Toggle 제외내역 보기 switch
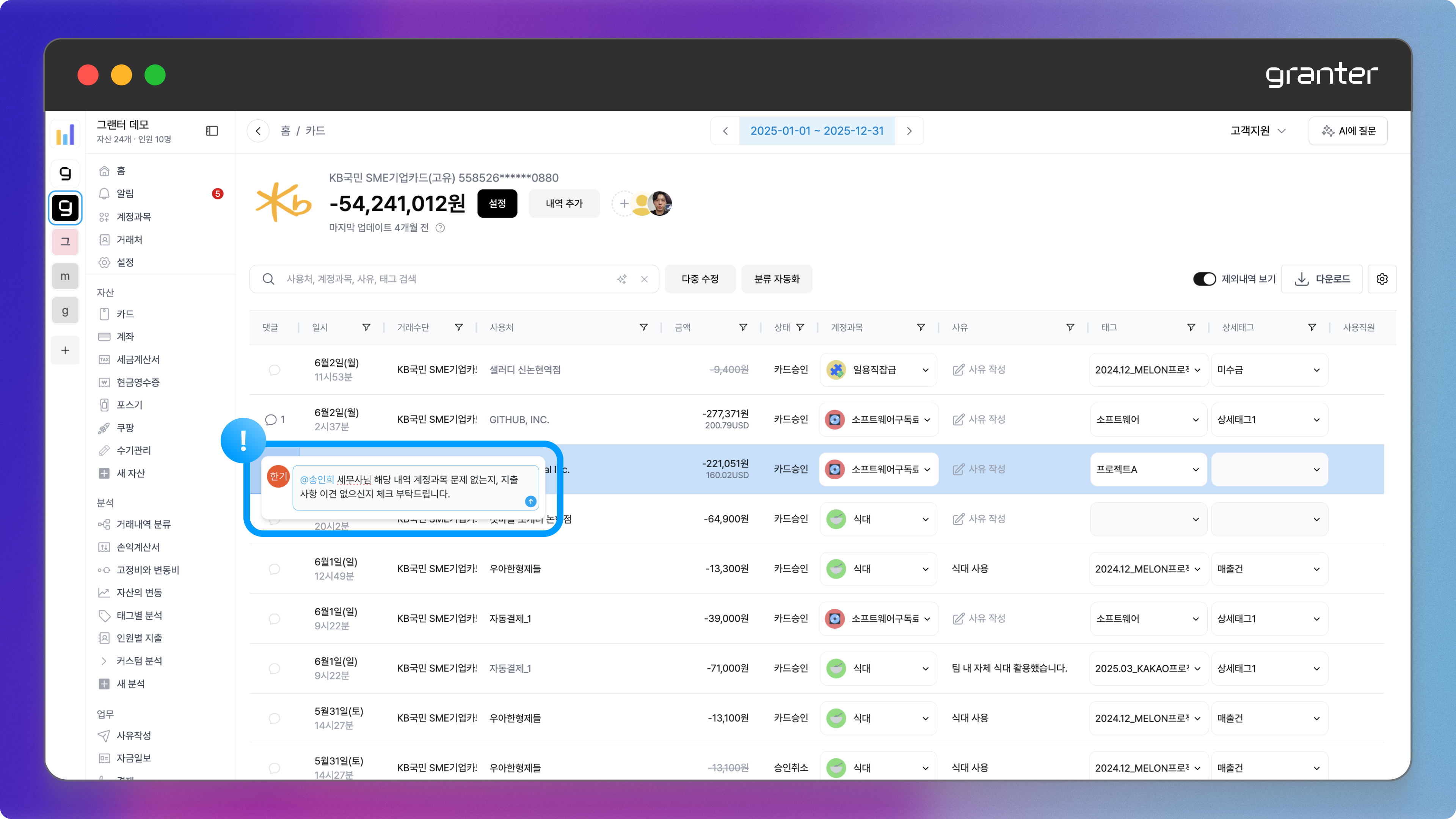 (1204, 279)
